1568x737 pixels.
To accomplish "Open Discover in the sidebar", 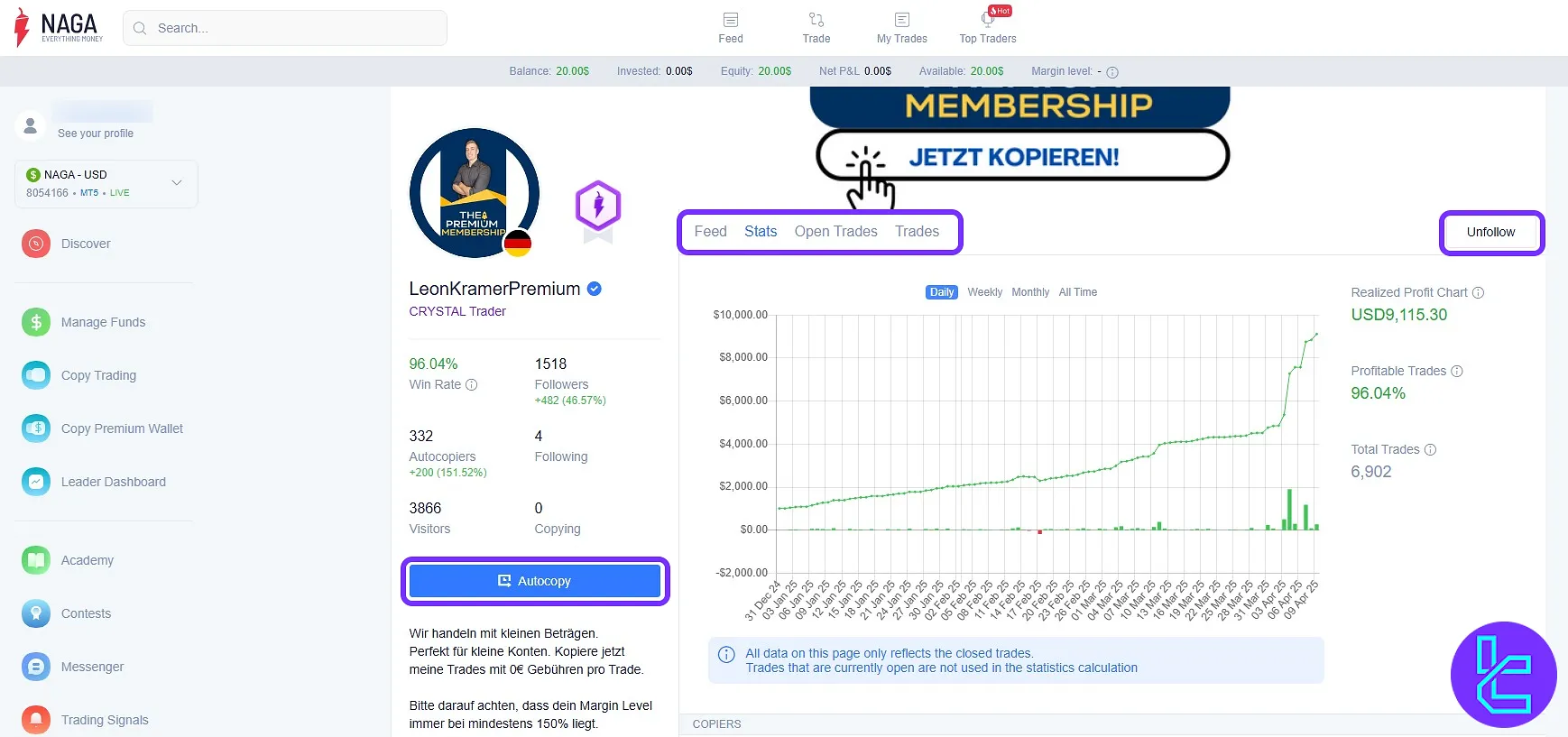I will [86, 244].
